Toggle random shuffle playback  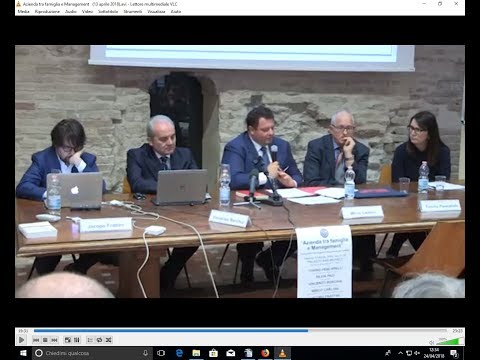108,340
